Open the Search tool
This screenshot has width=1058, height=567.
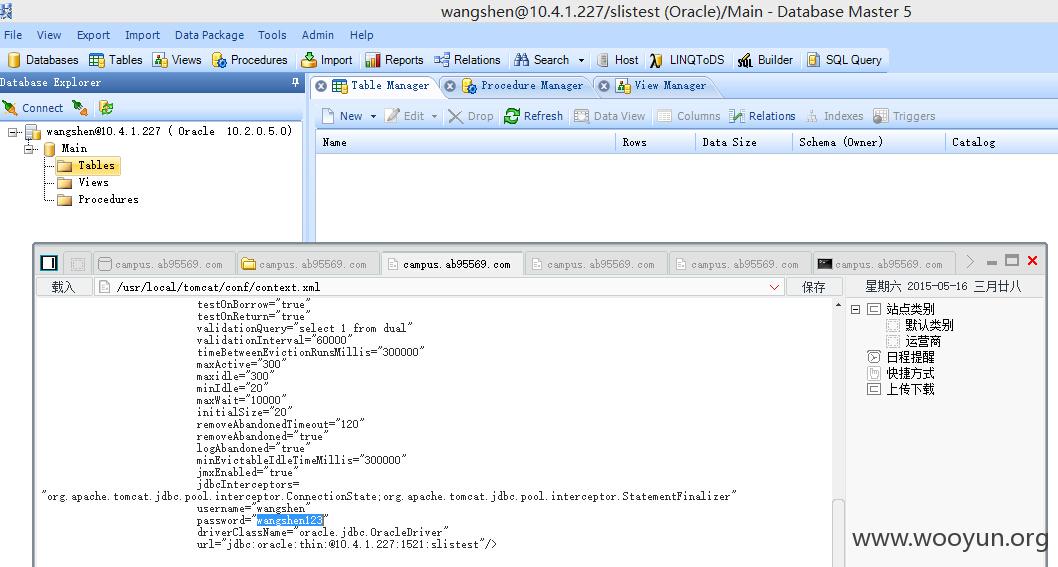(x=542, y=60)
